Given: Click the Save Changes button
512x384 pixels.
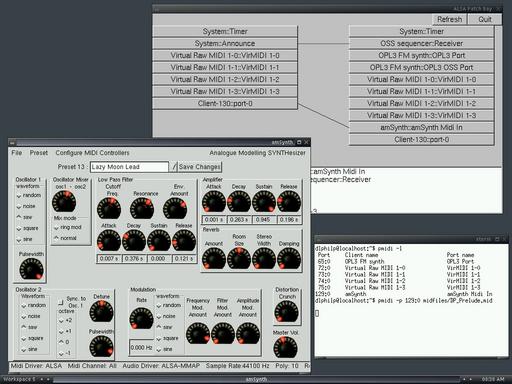Looking at the screenshot, I should (199, 167).
